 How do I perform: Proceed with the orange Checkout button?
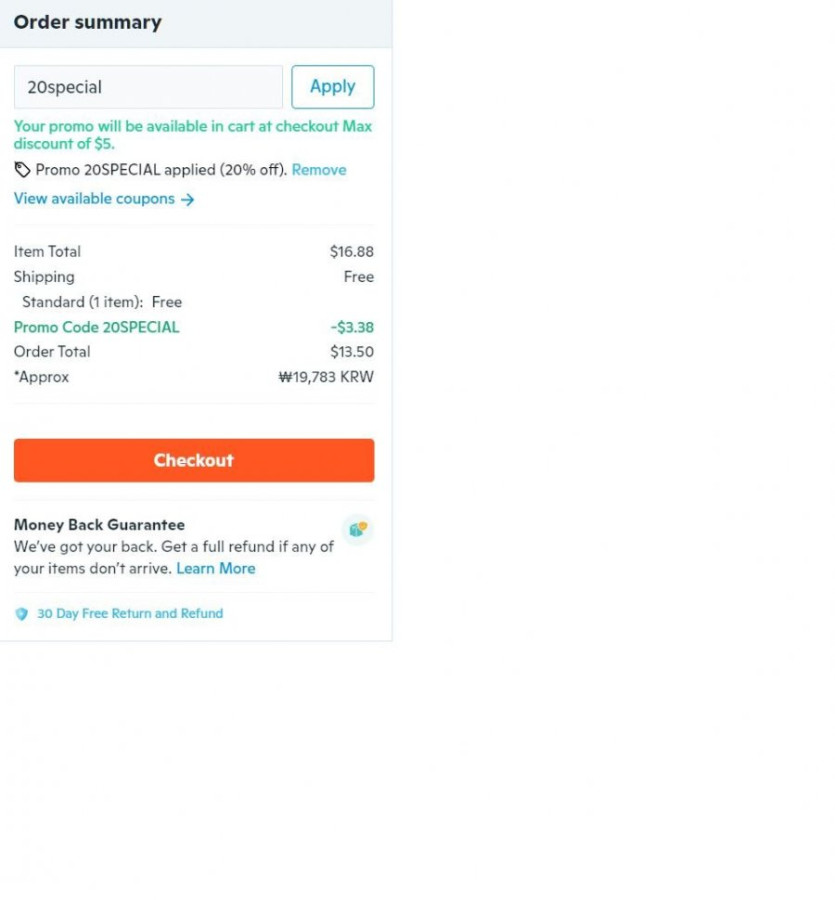(194, 460)
